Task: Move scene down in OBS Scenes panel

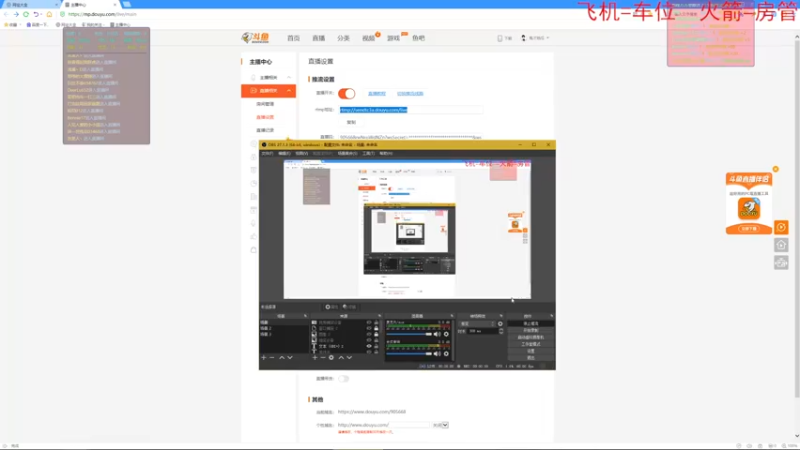Action: pos(290,358)
